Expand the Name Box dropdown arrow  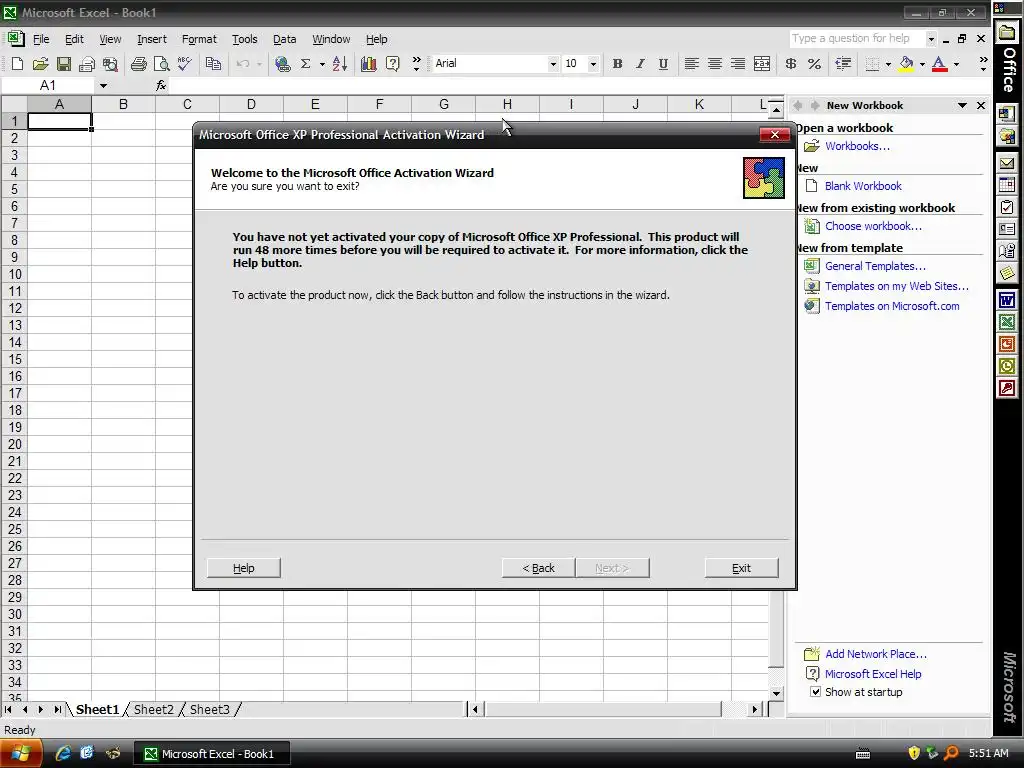(x=103, y=86)
